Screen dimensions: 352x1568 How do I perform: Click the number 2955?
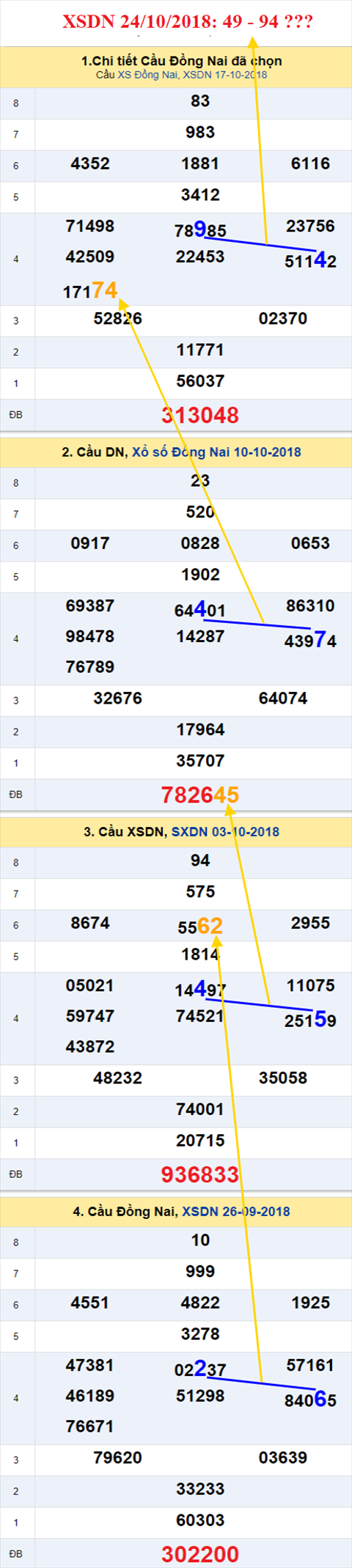pyautogui.click(x=310, y=923)
